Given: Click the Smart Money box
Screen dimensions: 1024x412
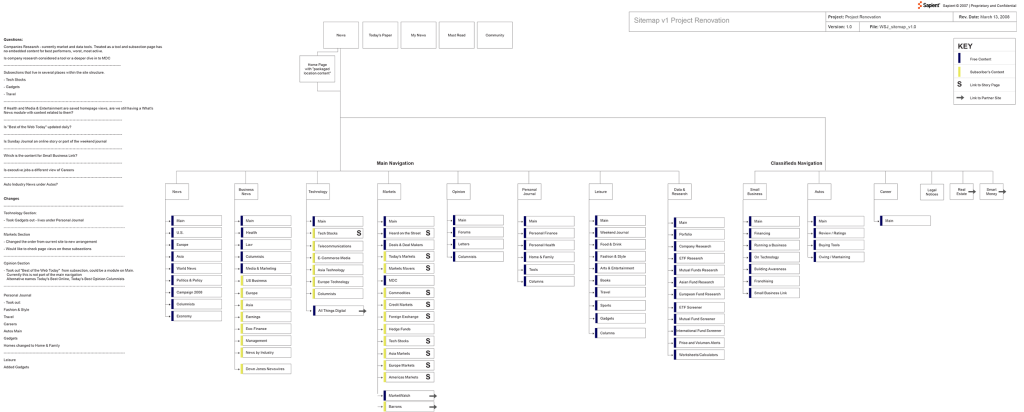Looking at the screenshot, I should click(x=991, y=191).
